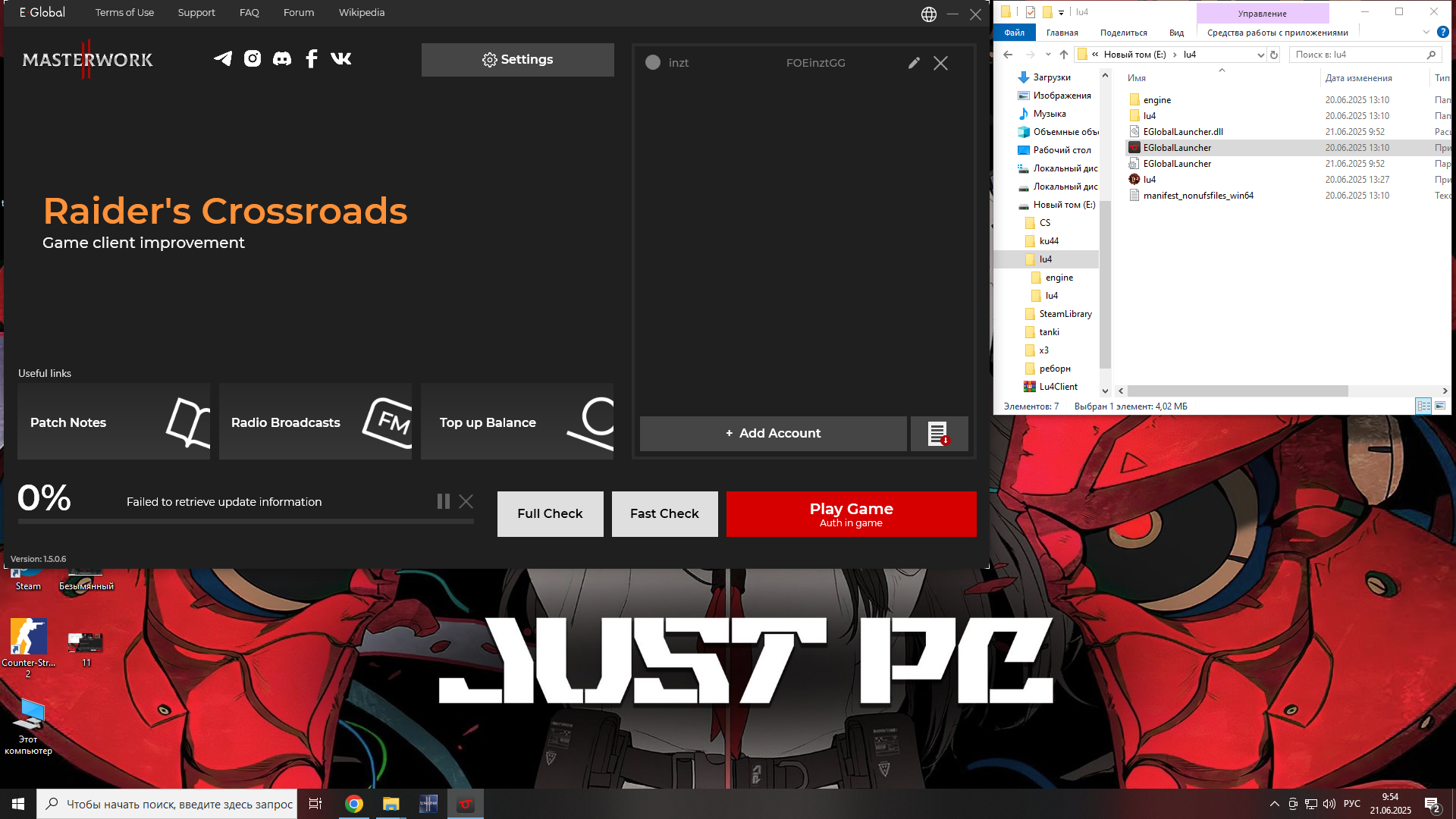
Task: Switch Explorer to large icons view
Action: point(1440,406)
